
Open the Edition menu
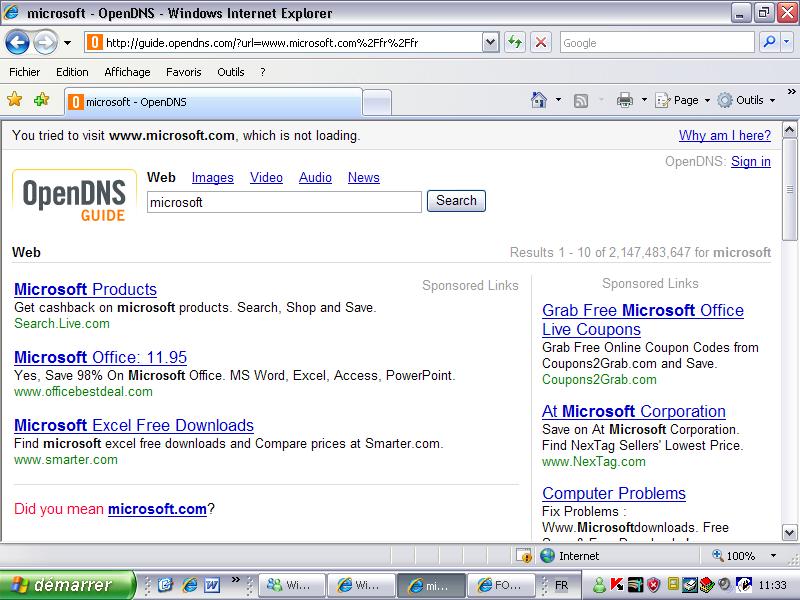pos(72,72)
